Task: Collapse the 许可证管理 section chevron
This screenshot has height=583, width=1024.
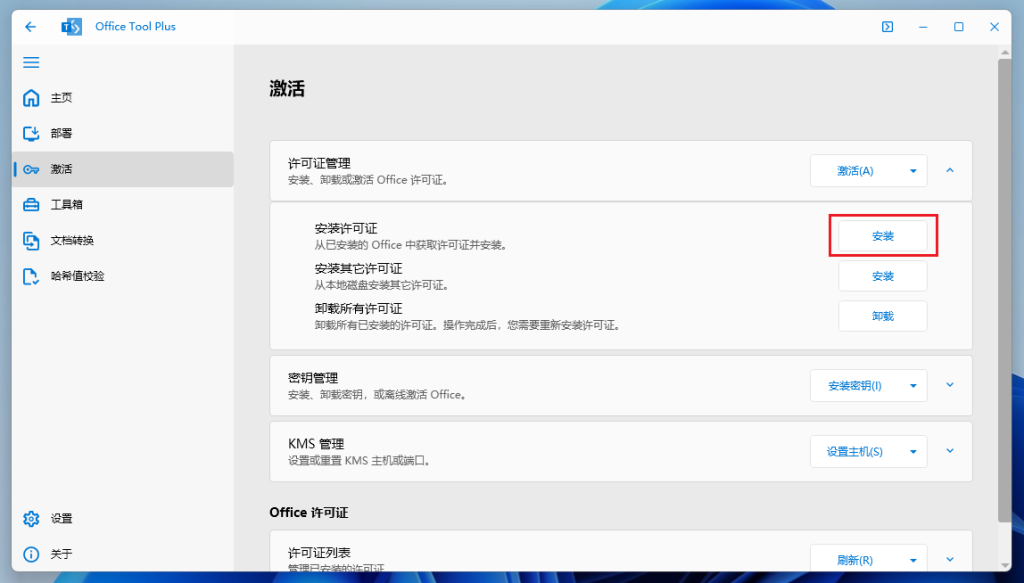Action: pyautogui.click(x=950, y=170)
